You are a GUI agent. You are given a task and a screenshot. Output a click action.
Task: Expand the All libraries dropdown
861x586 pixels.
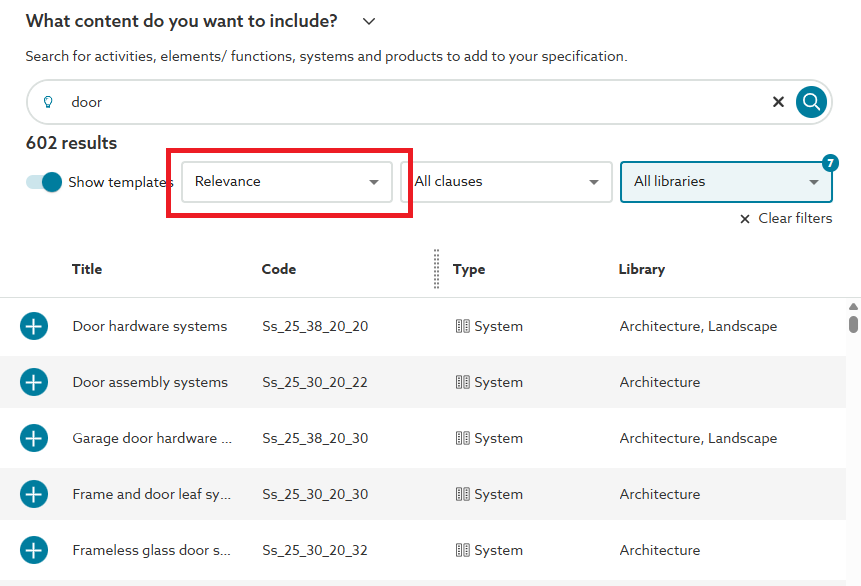click(726, 182)
